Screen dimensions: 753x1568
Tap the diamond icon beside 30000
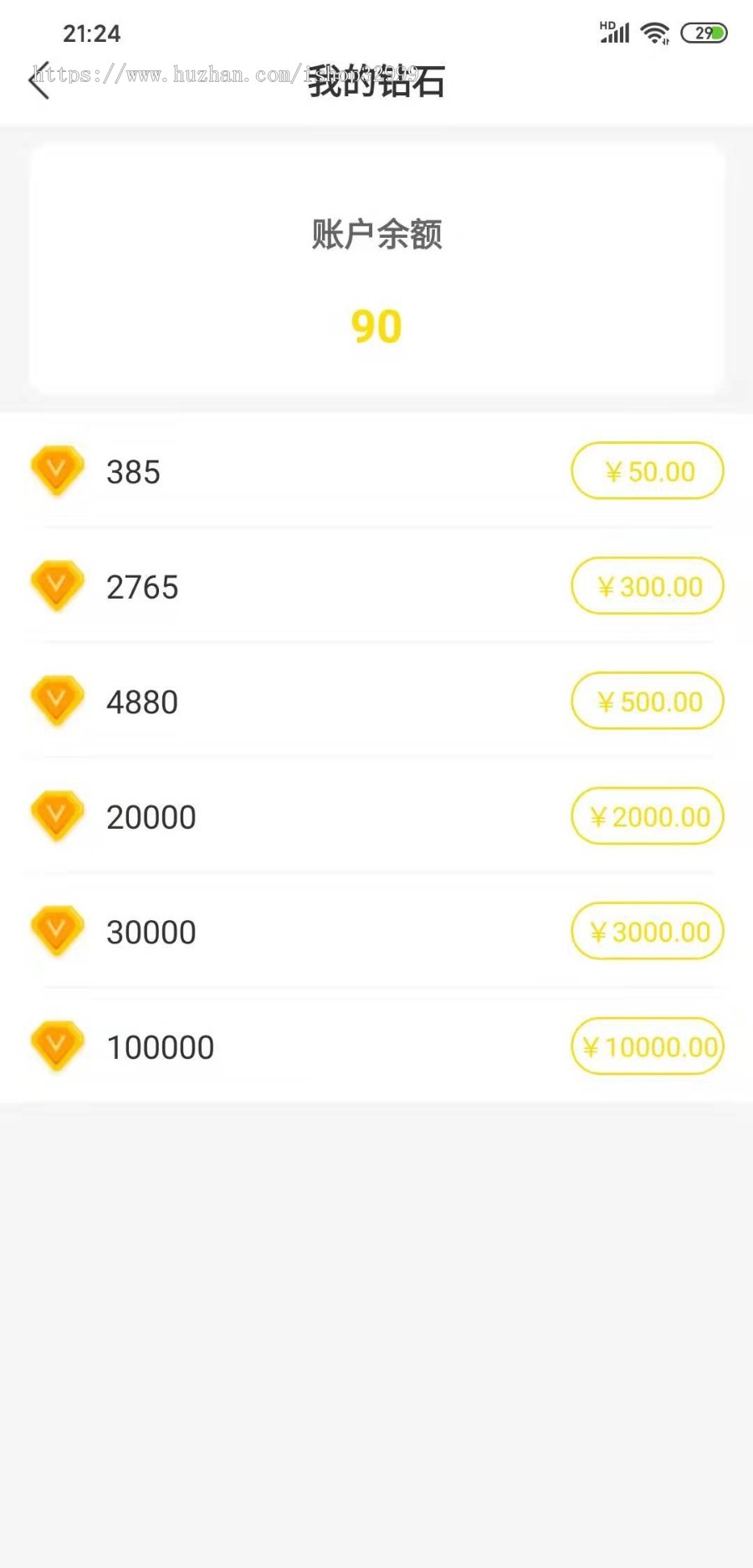pyautogui.click(x=57, y=930)
